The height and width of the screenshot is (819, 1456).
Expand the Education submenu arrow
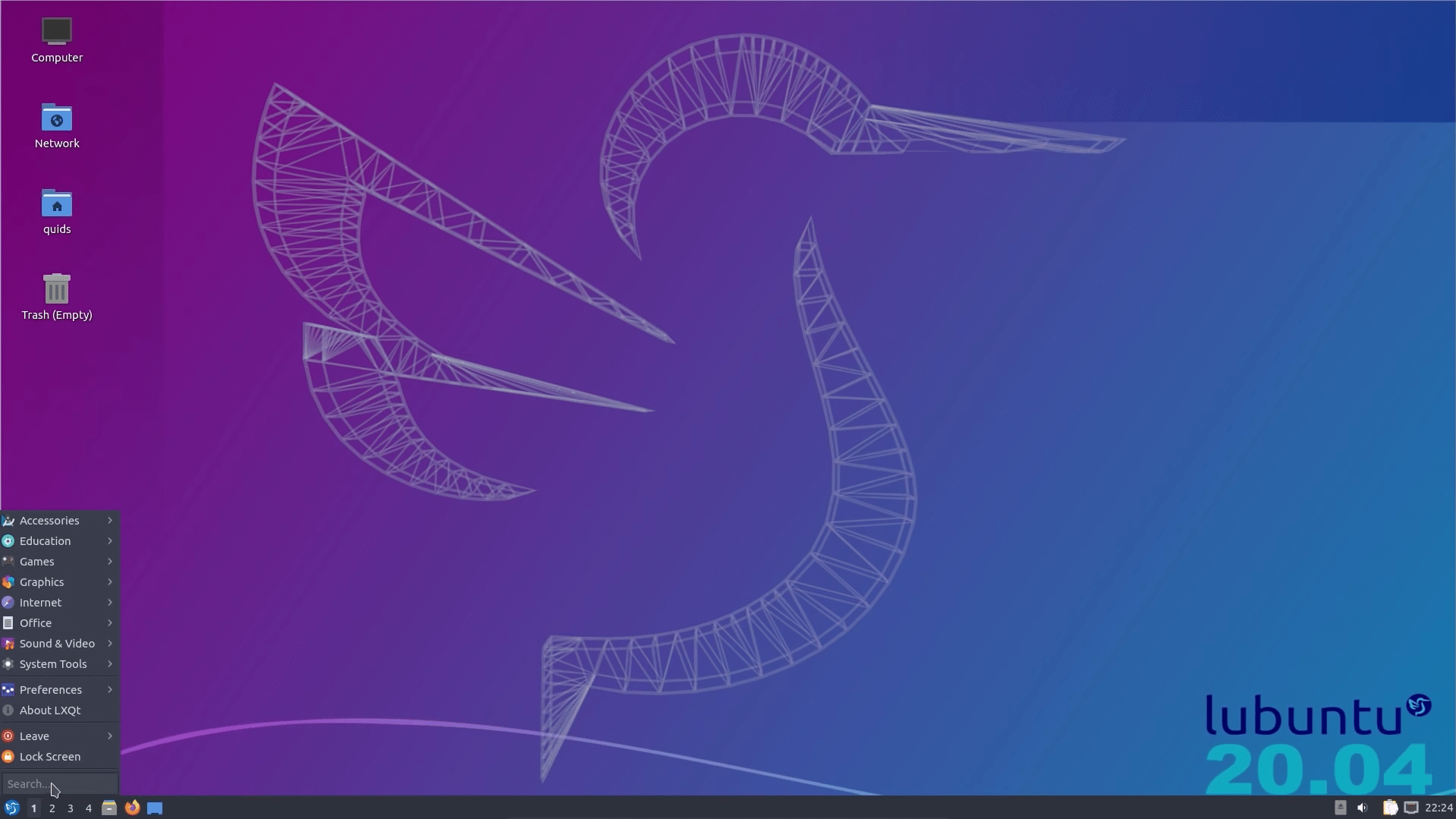[x=110, y=540]
